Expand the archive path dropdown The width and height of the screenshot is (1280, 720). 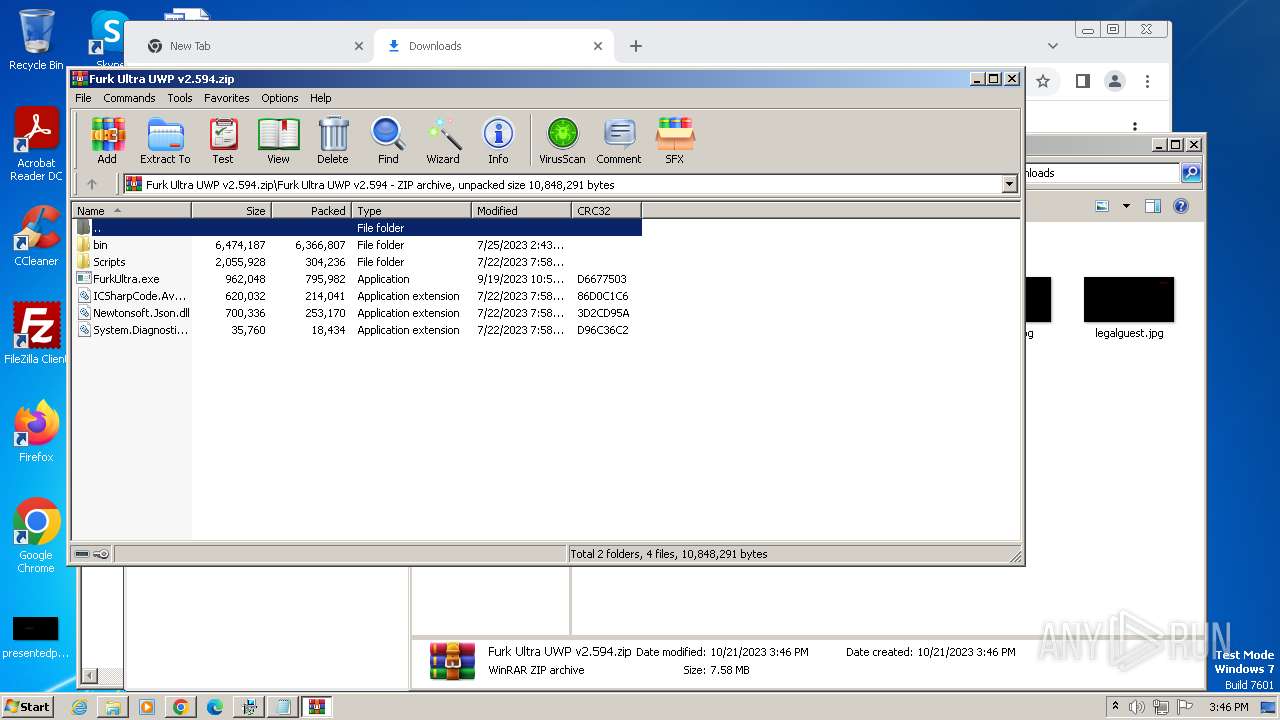pos(1009,184)
